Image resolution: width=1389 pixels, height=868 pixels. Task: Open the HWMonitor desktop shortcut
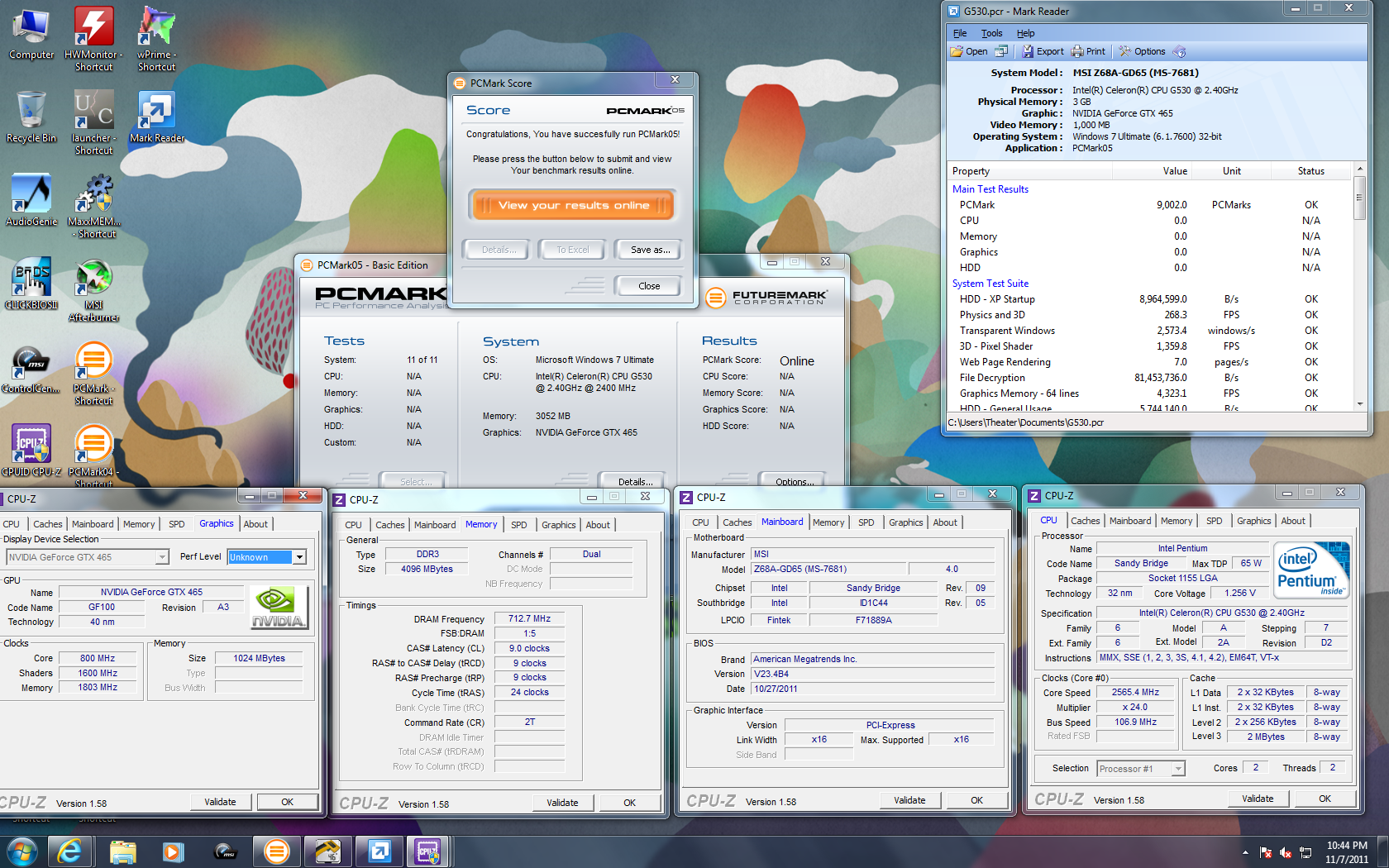(x=93, y=39)
